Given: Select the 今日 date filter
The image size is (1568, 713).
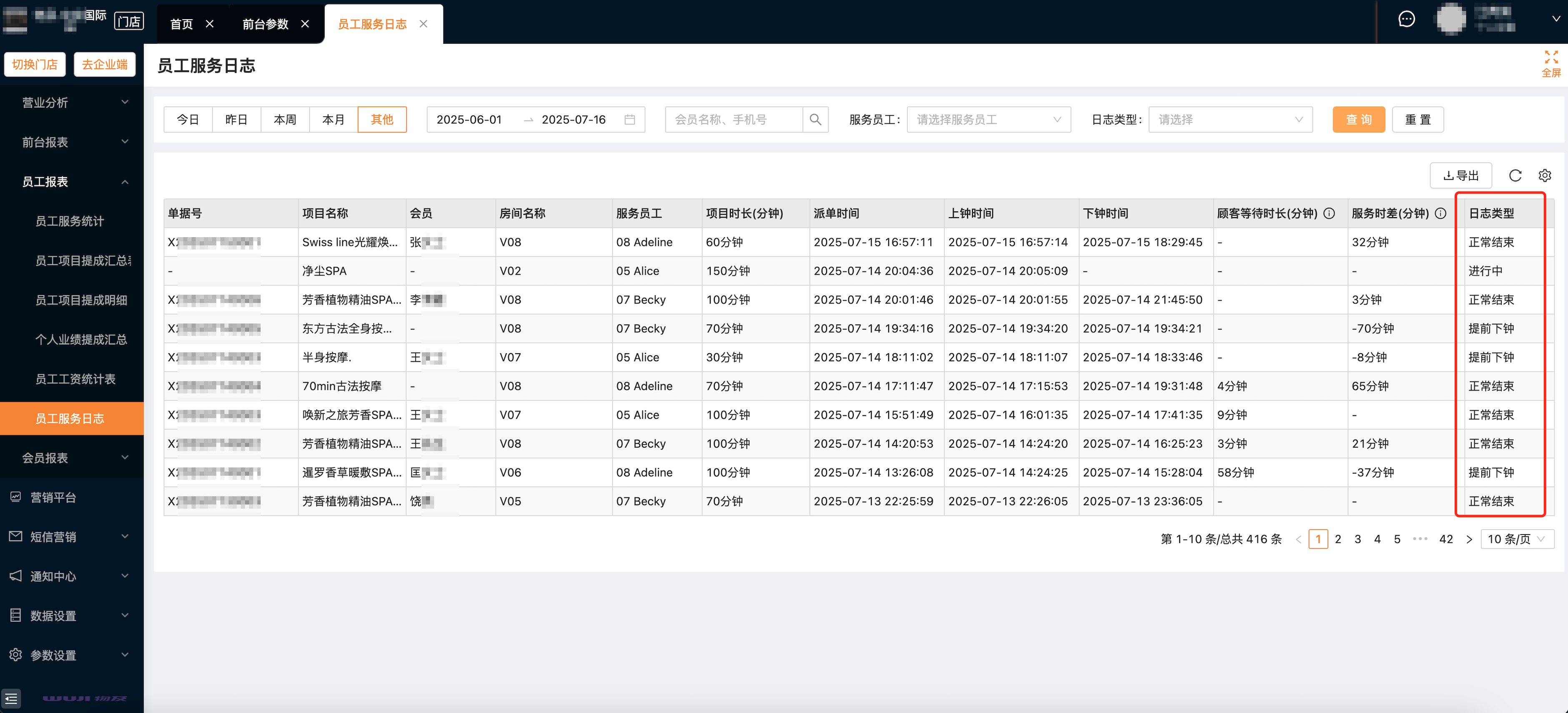Looking at the screenshot, I should pos(188,119).
